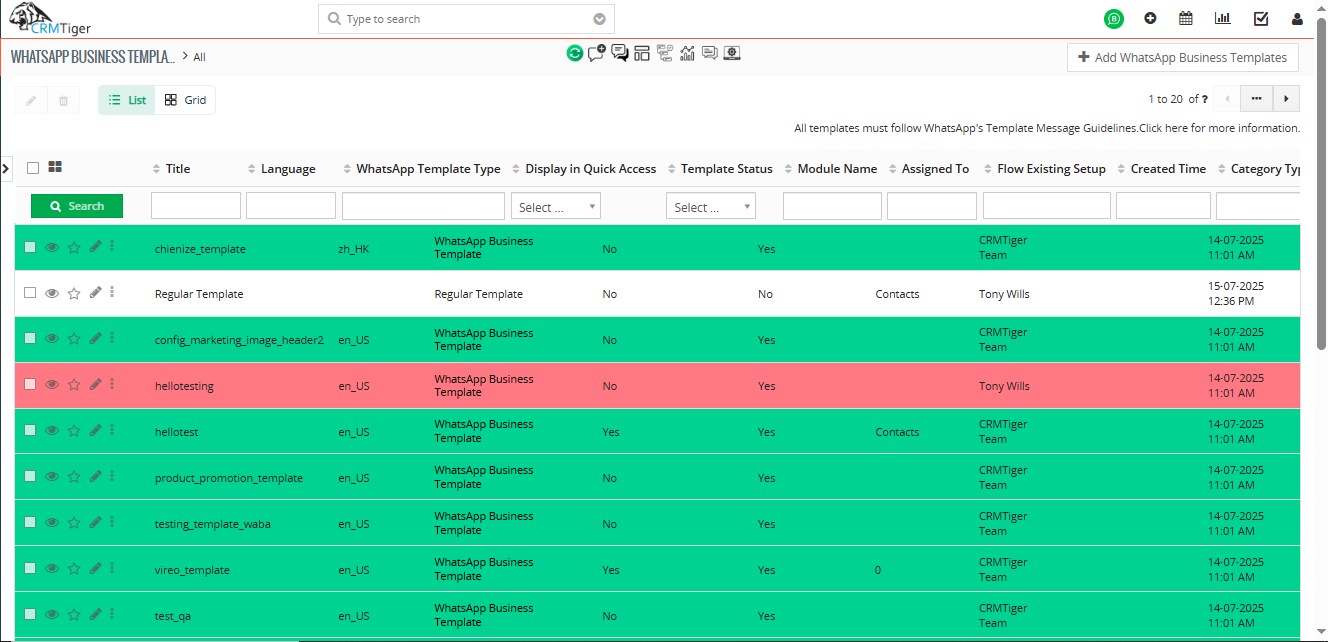View the vireo_template row via eye icon
Image resolution: width=1328 pixels, height=642 pixels.
pos(52,568)
